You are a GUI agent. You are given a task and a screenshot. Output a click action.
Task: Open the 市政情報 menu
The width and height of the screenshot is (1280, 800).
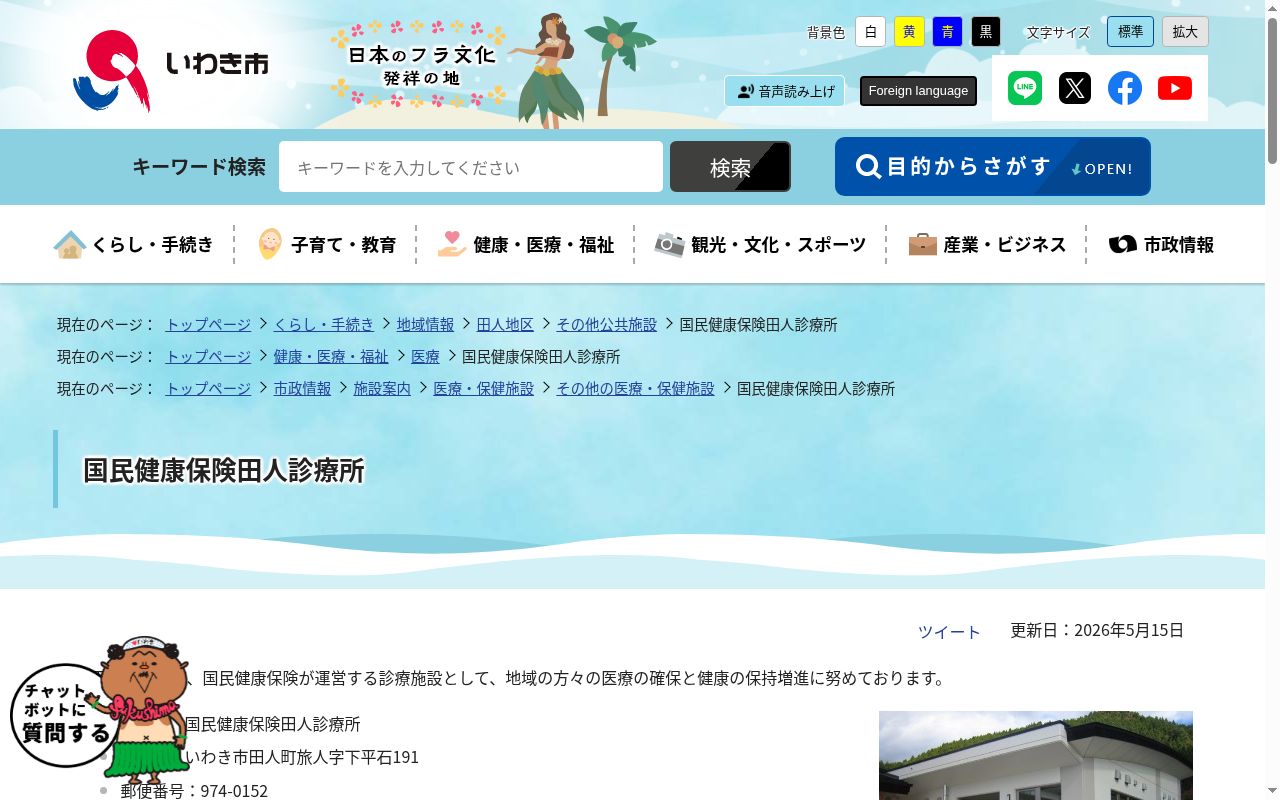click(x=1161, y=244)
